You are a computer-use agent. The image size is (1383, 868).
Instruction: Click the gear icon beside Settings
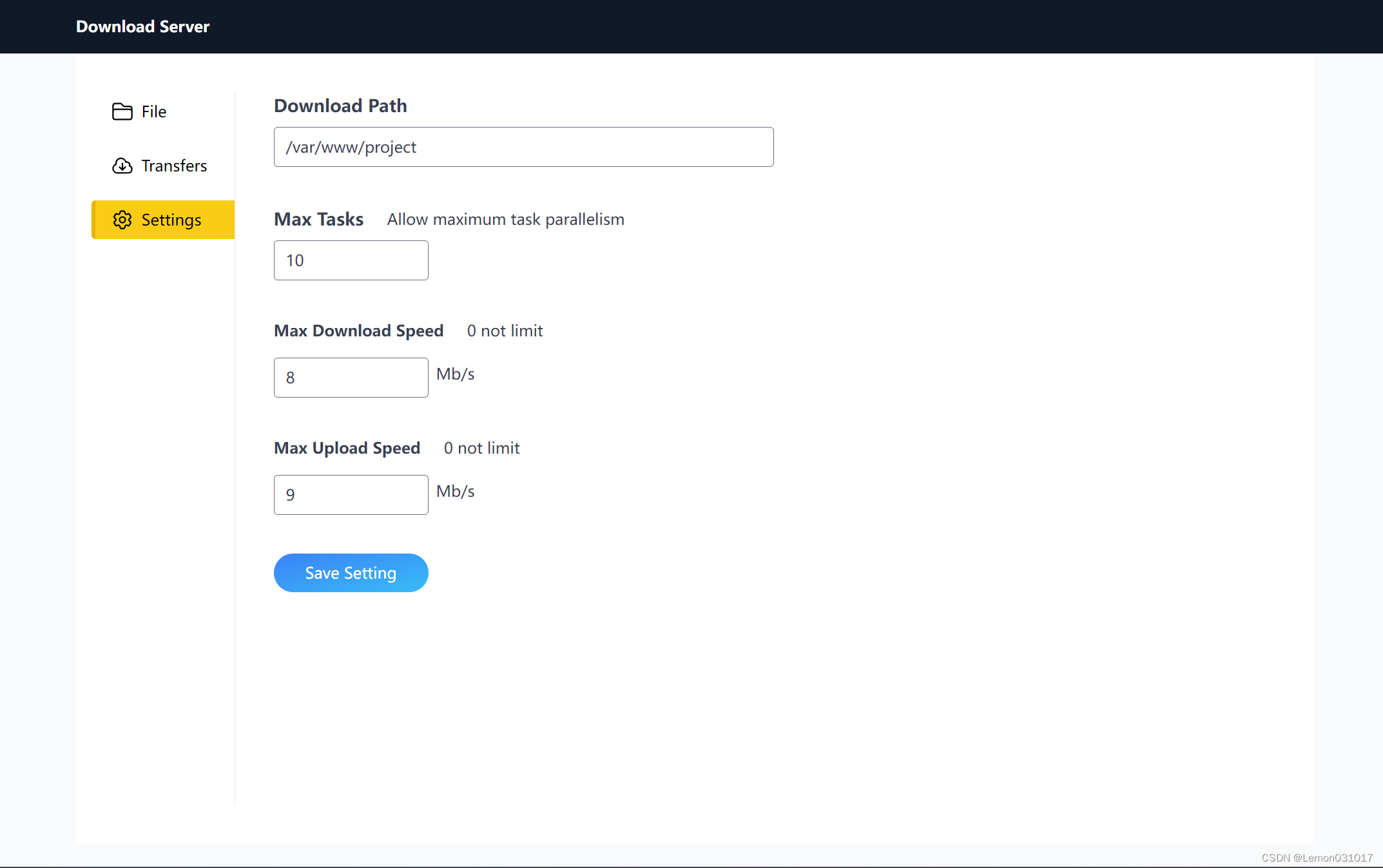[122, 220]
